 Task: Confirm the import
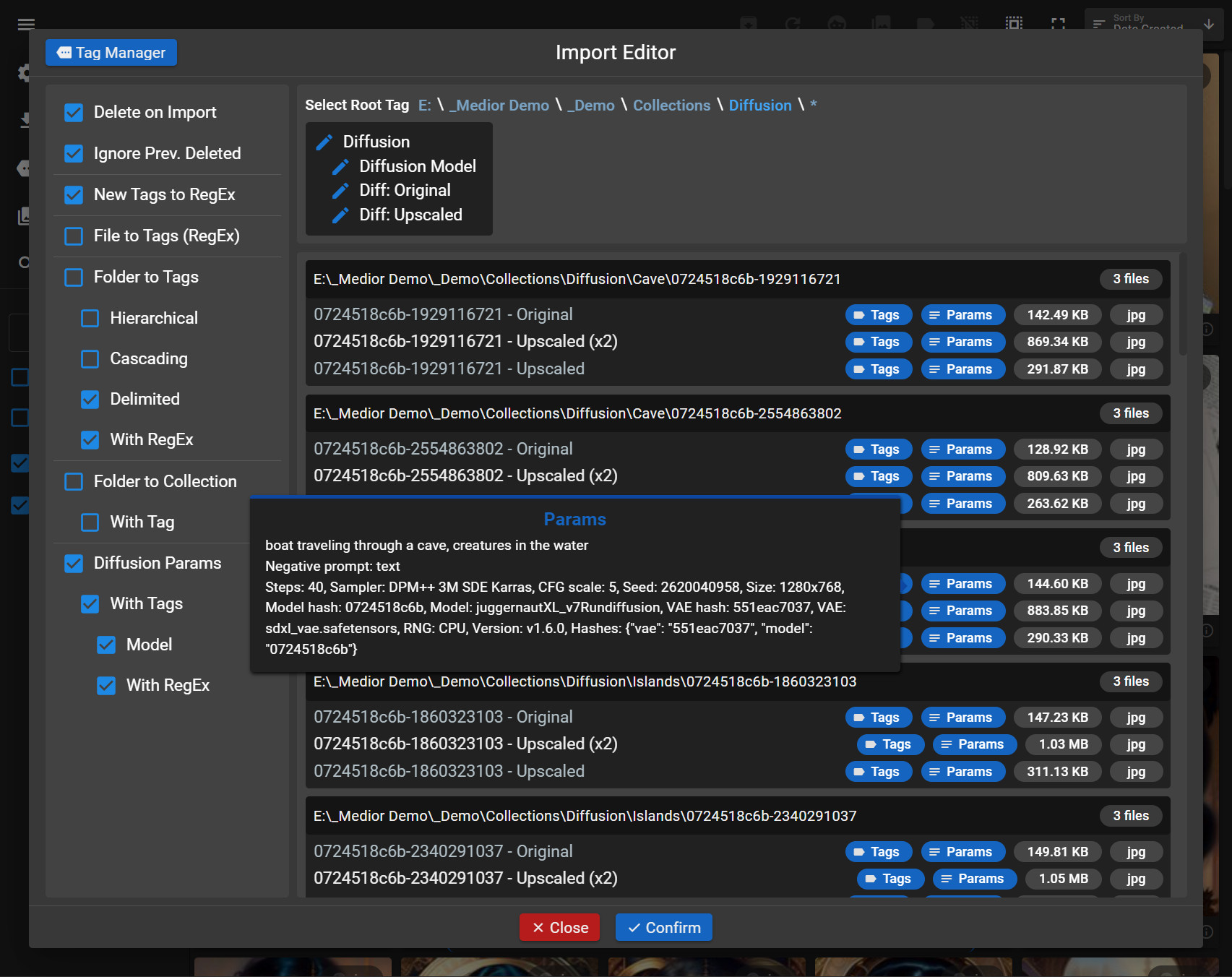click(x=664, y=928)
